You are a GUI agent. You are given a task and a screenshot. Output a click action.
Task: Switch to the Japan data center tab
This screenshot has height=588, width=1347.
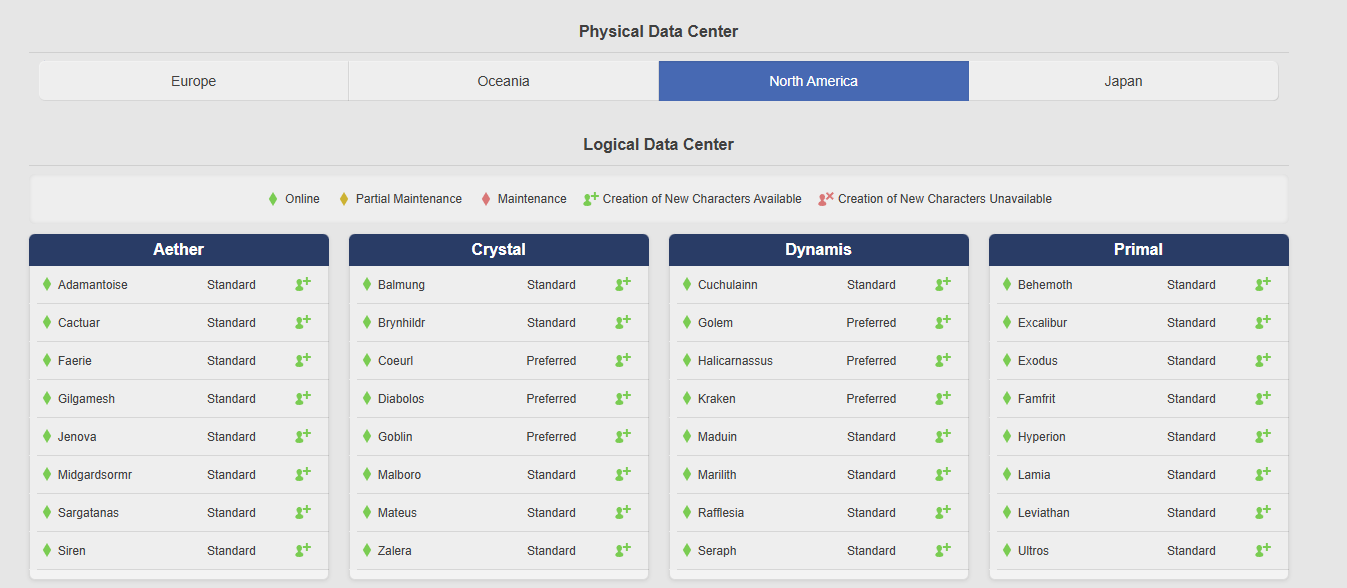1123,81
